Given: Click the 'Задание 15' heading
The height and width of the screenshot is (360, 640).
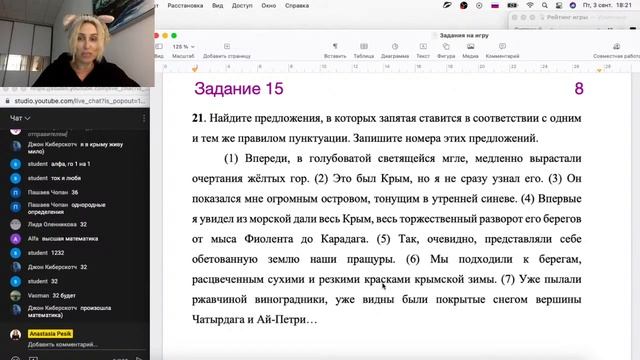Looking at the screenshot, I should click(239, 89).
